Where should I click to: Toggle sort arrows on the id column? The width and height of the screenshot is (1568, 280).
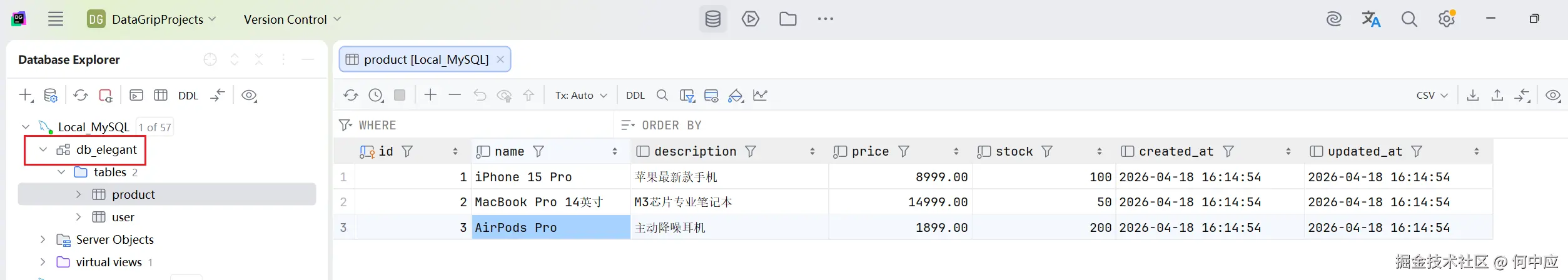(455, 151)
